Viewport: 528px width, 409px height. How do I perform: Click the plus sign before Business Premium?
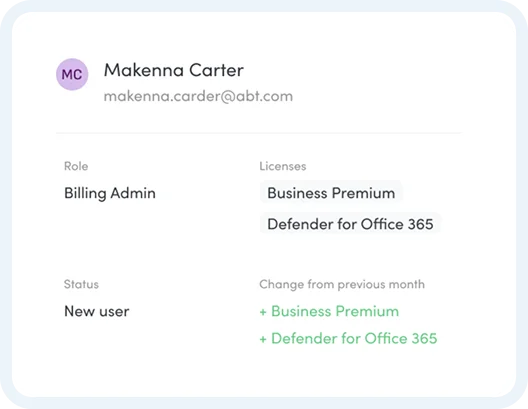[x=263, y=312]
